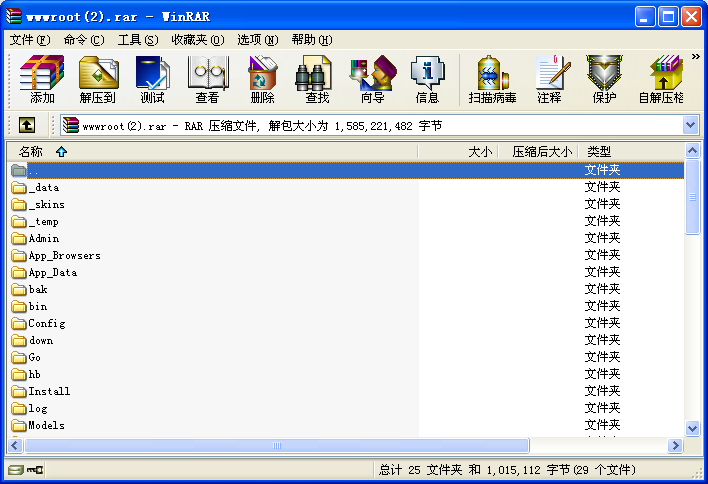
Task: Click the _skins folder icon
Action: tap(19, 205)
